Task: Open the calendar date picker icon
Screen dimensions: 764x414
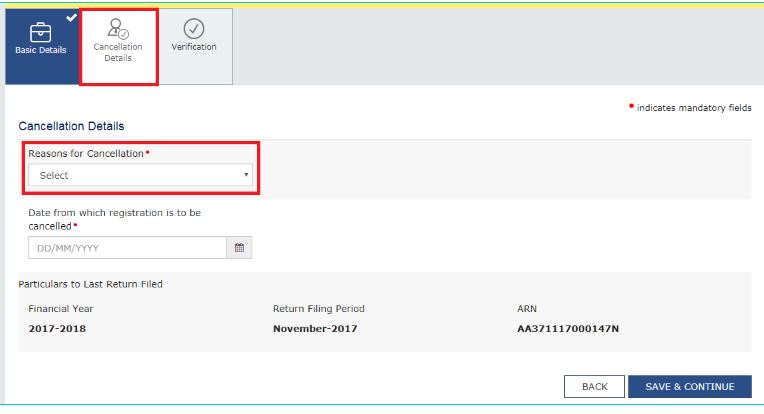Action: pyautogui.click(x=239, y=247)
